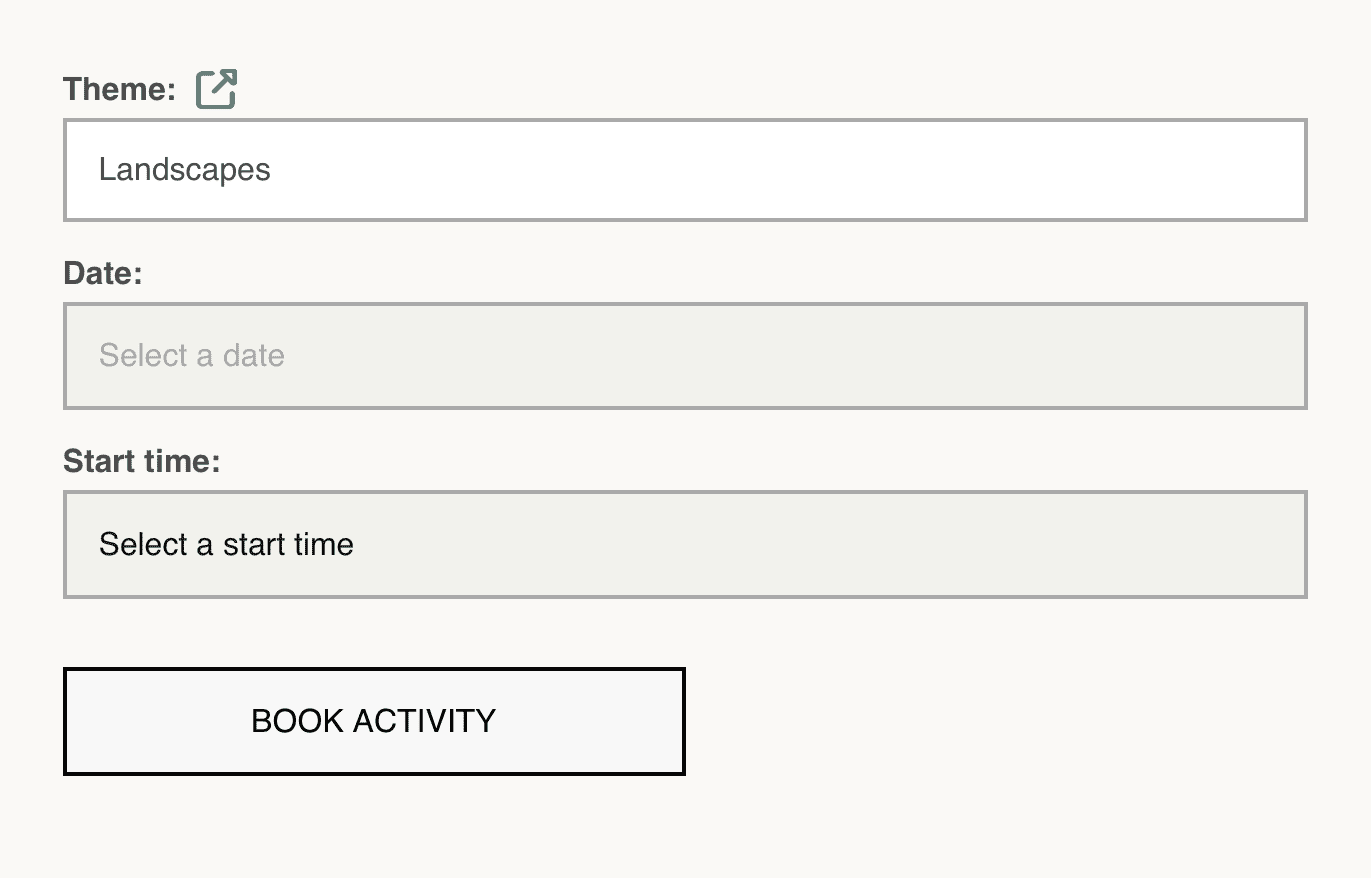Submit the form with Book Activity
This screenshot has height=878, width=1371.
point(374,721)
